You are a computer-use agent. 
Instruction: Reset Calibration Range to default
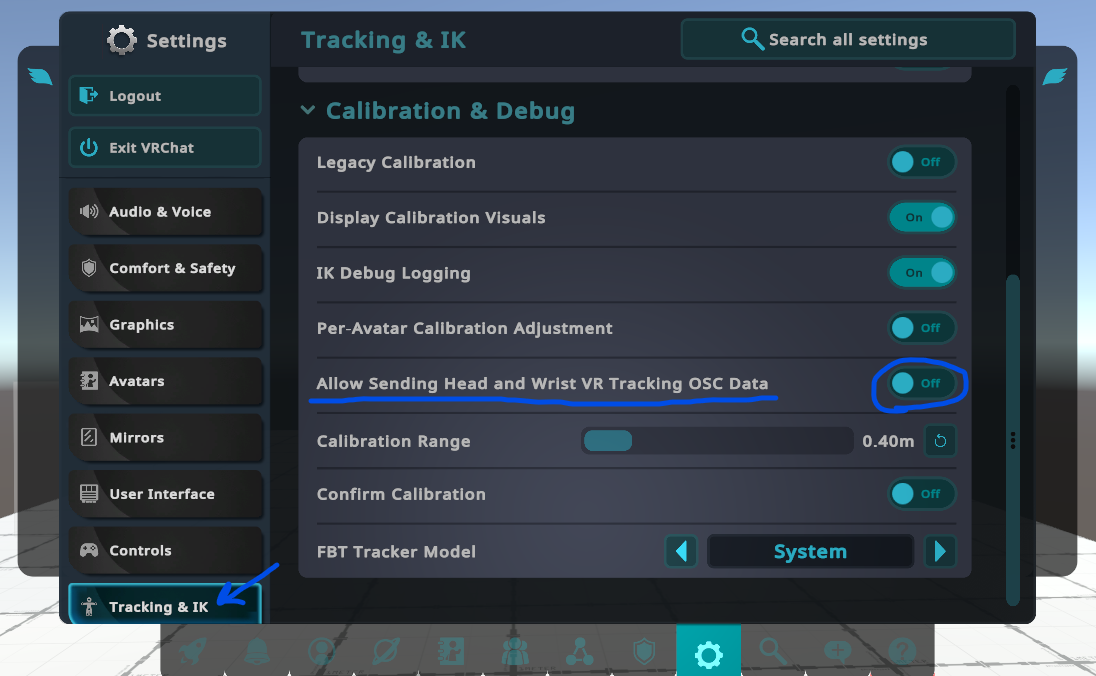click(x=940, y=441)
